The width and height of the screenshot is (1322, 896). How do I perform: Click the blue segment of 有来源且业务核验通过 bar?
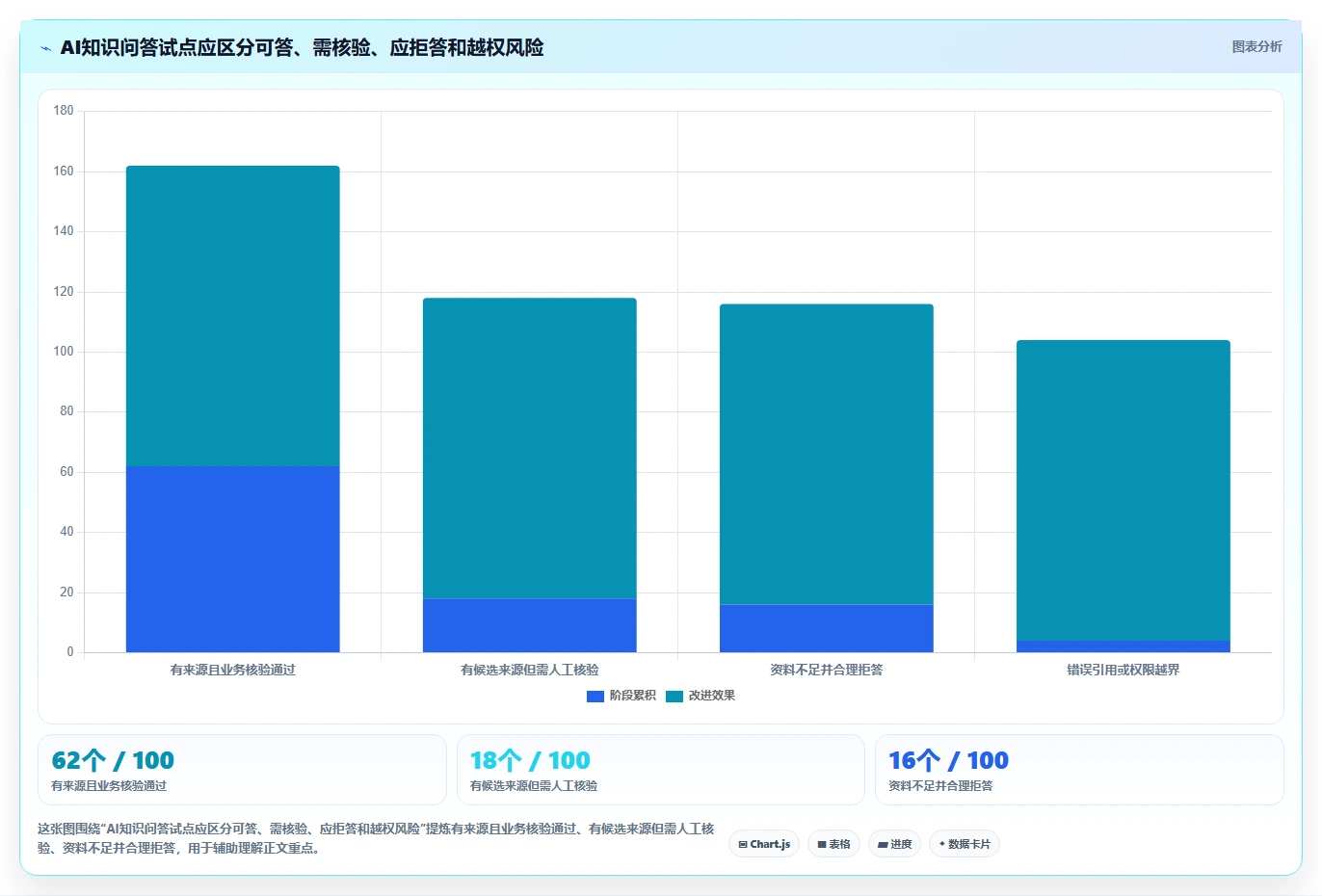(233, 559)
